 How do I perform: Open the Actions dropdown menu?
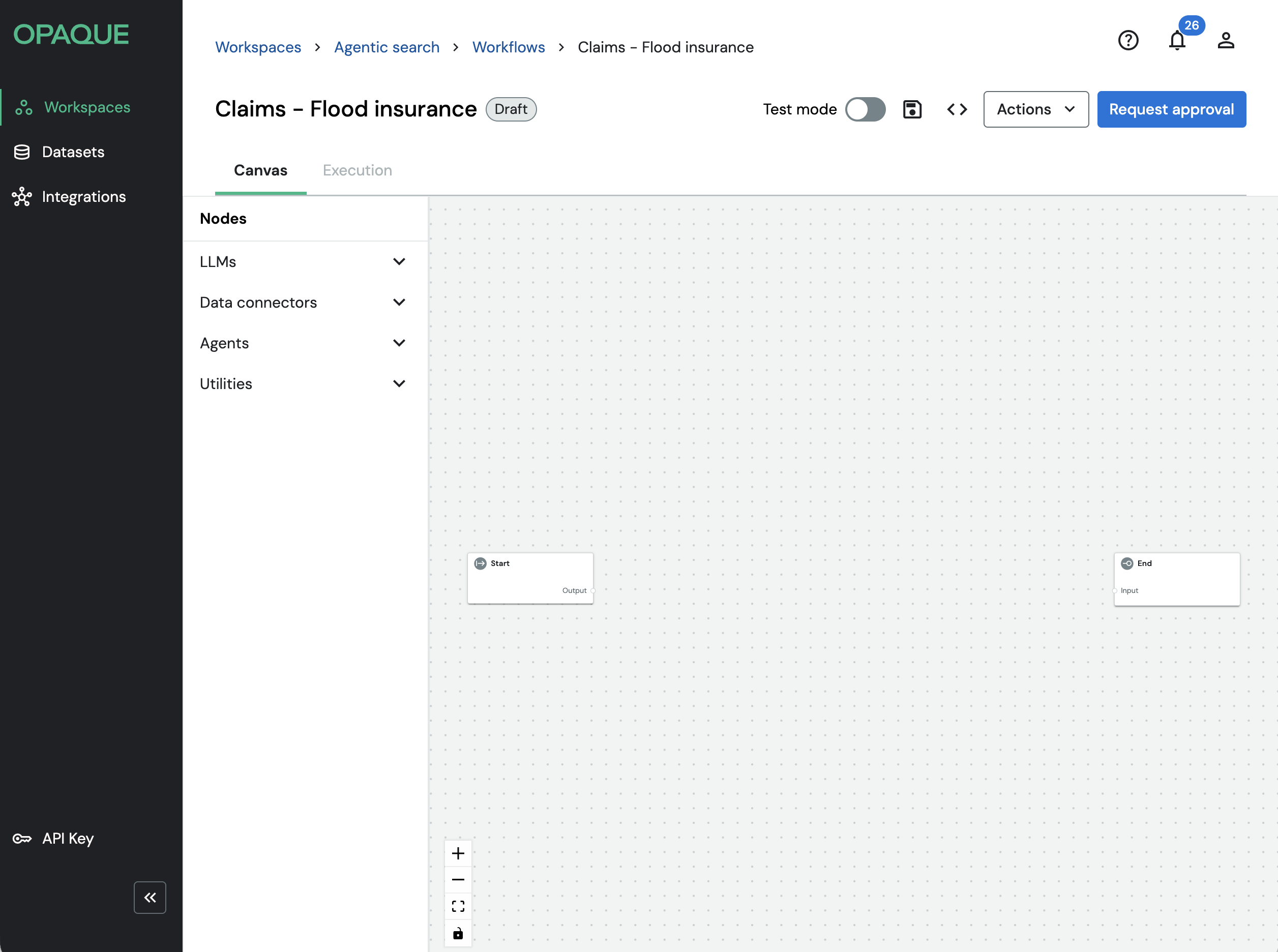1035,109
